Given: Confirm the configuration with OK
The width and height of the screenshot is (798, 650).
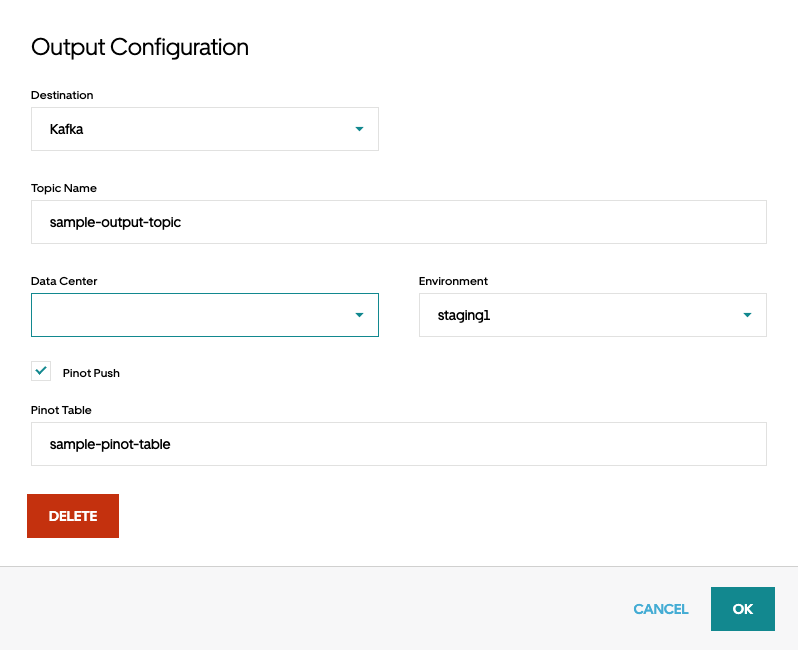Looking at the screenshot, I should coord(742,609).
